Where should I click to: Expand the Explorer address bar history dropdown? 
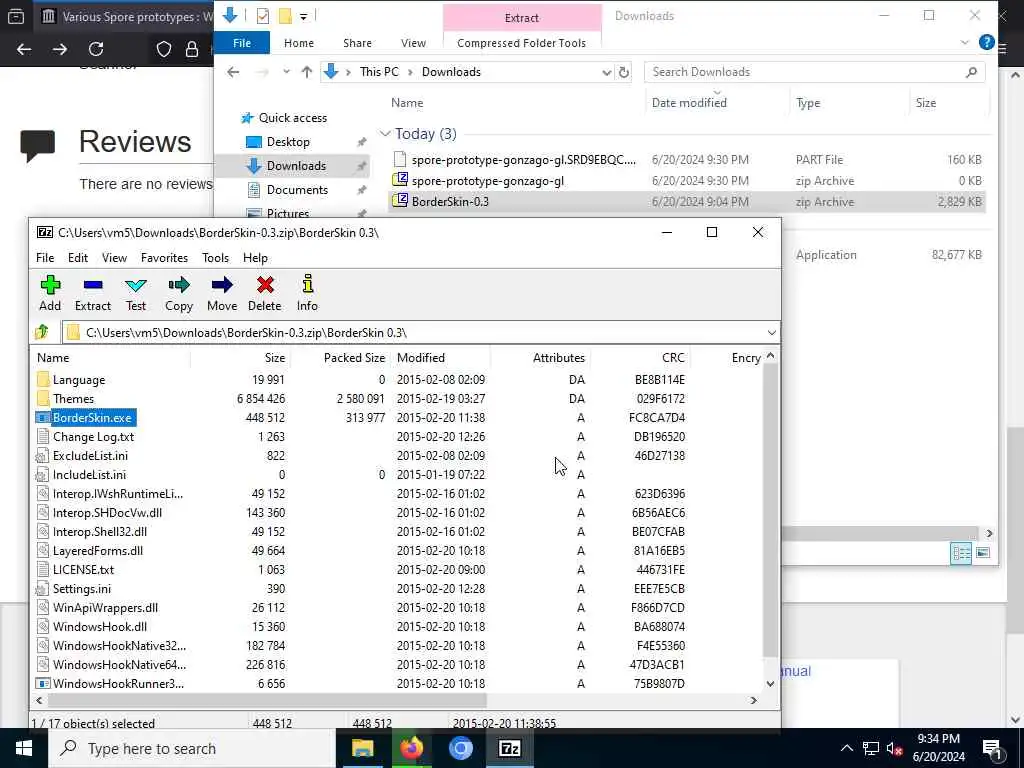pyautogui.click(x=606, y=72)
